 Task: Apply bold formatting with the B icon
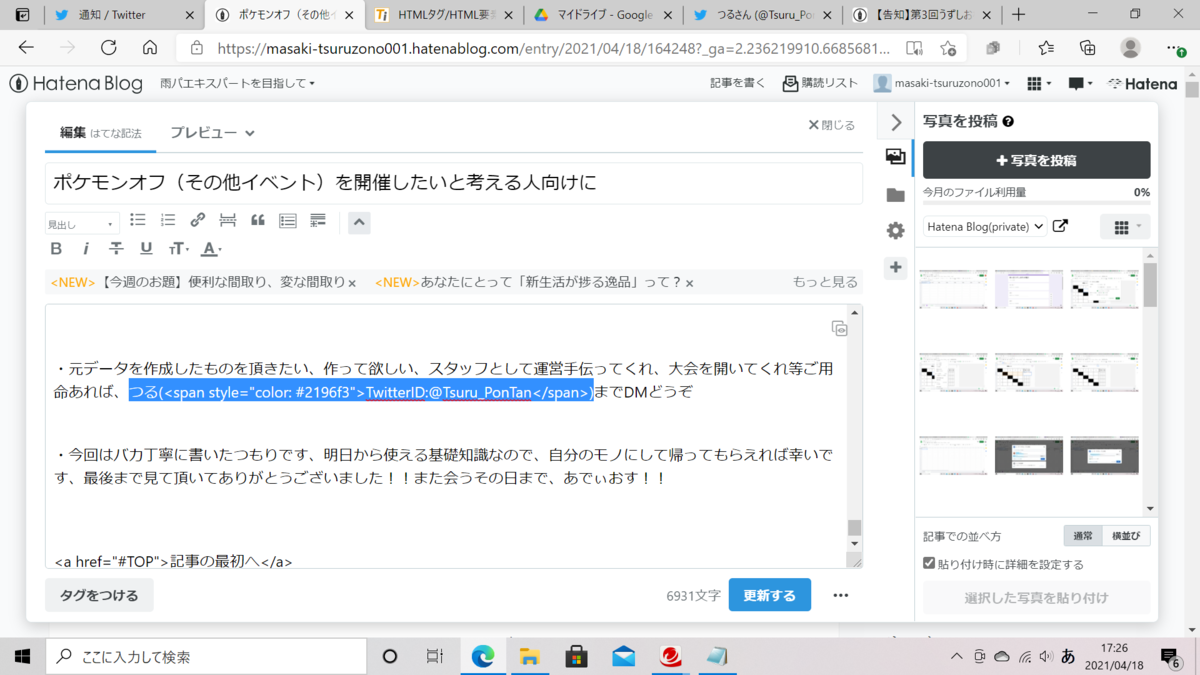[56, 248]
